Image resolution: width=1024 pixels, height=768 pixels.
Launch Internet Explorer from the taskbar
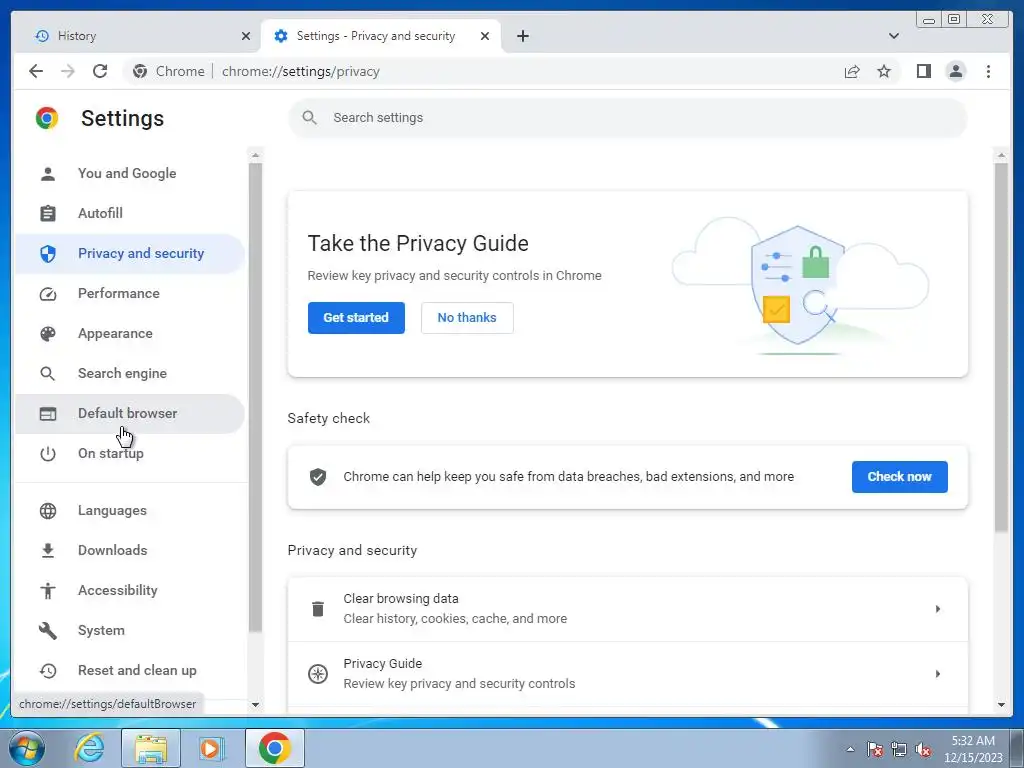pyautogui.click(x=89, y=748)
